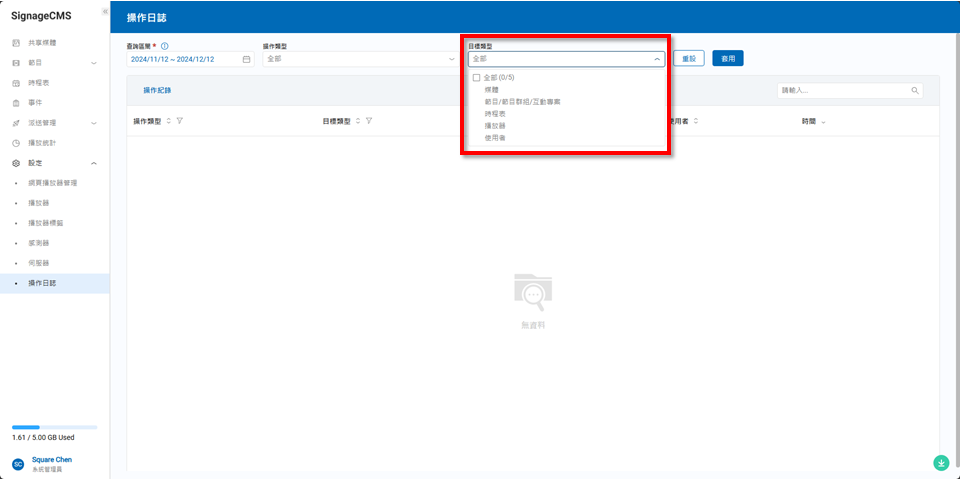Click the 套用 apply button
This screenshot has height=480, width=960.
point(728,59)
